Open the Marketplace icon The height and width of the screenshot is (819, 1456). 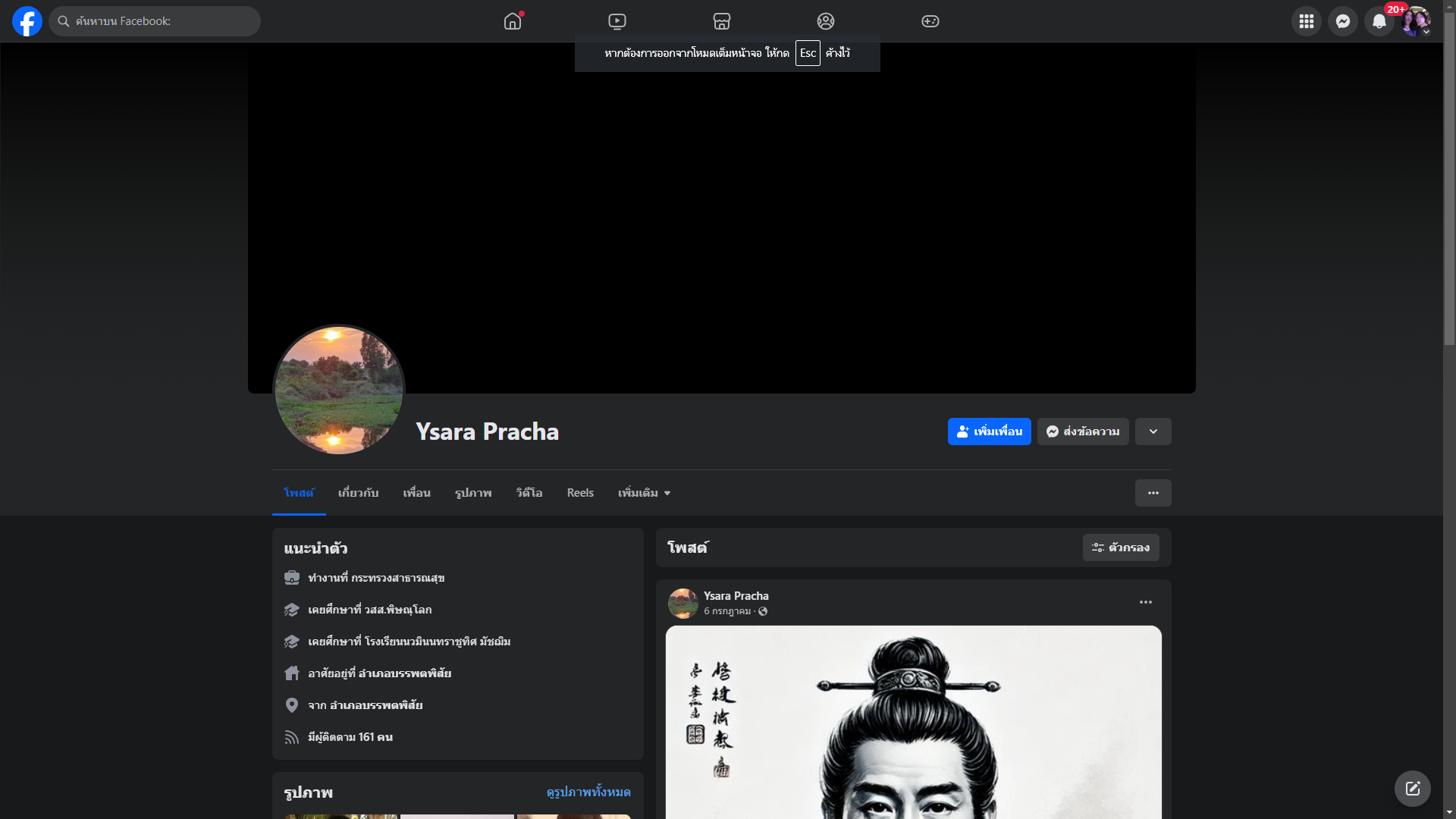pos(721,21)
